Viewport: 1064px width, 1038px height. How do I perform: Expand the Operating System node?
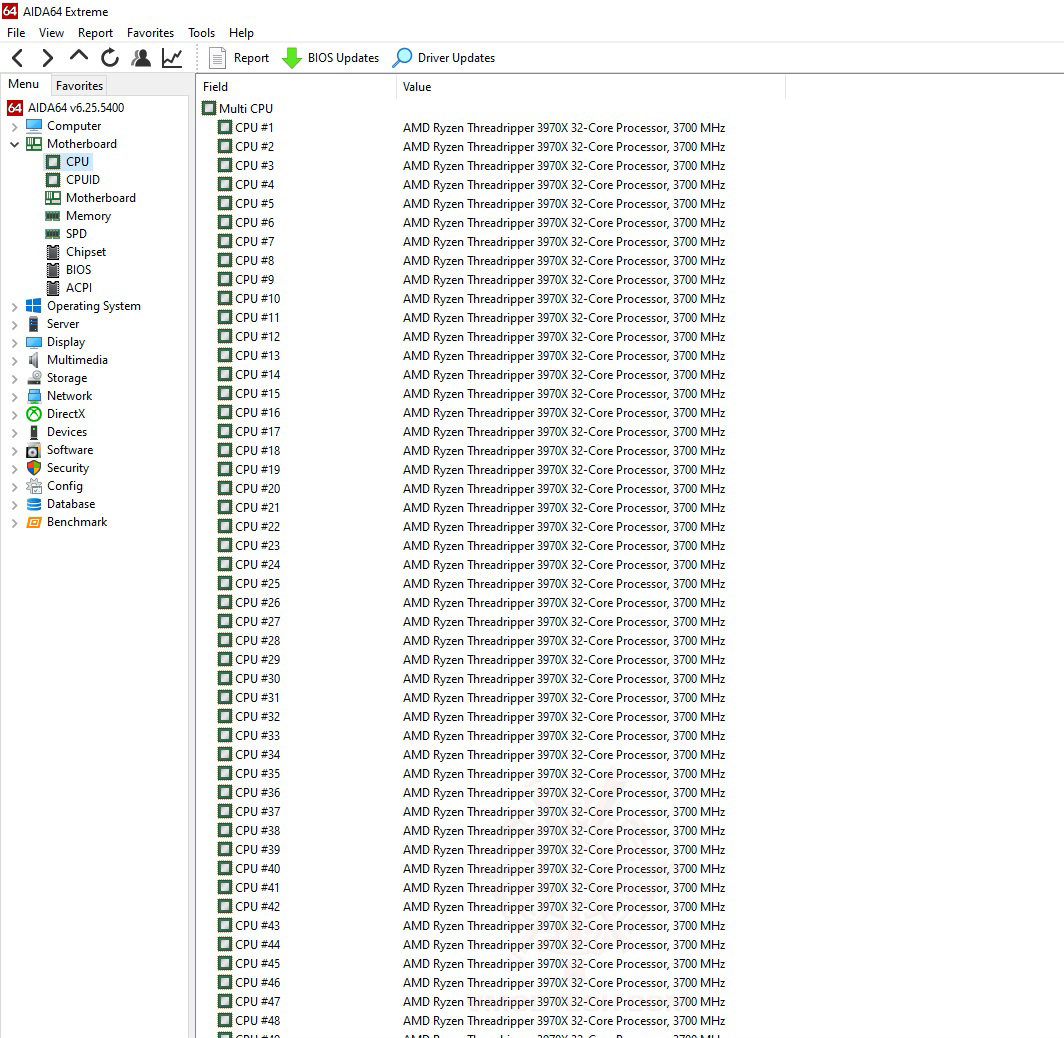(14, 307)
